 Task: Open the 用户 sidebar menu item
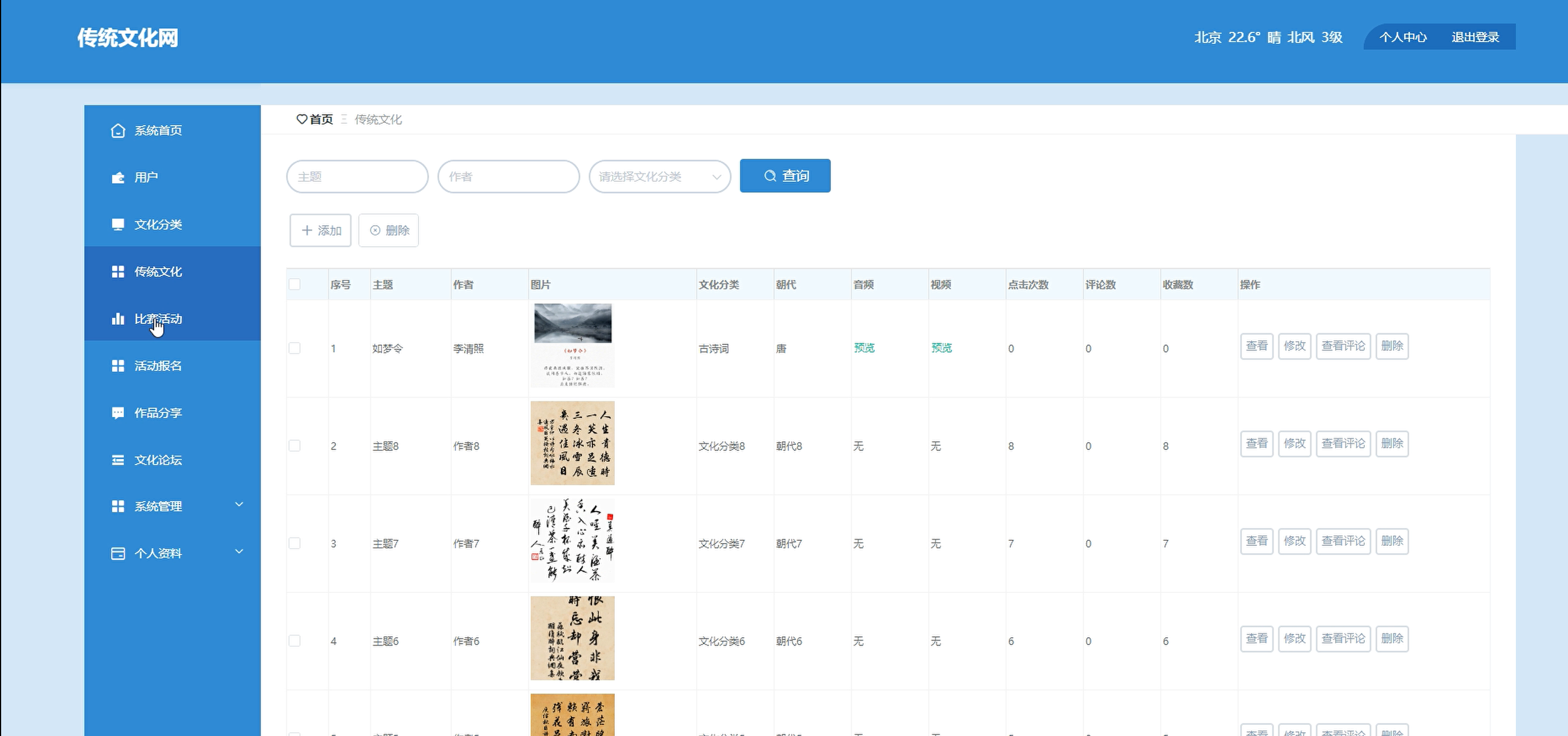(x=172, y=177)
